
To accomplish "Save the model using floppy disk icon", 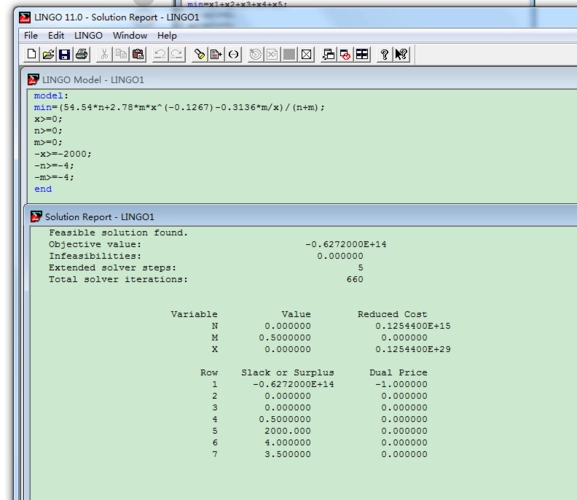I will (x=65, y=54).
